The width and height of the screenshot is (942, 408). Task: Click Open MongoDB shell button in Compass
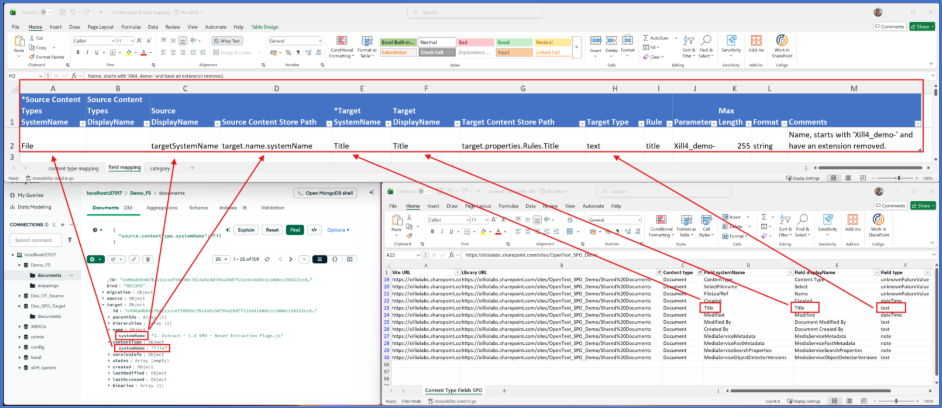(x=325, y=193)
